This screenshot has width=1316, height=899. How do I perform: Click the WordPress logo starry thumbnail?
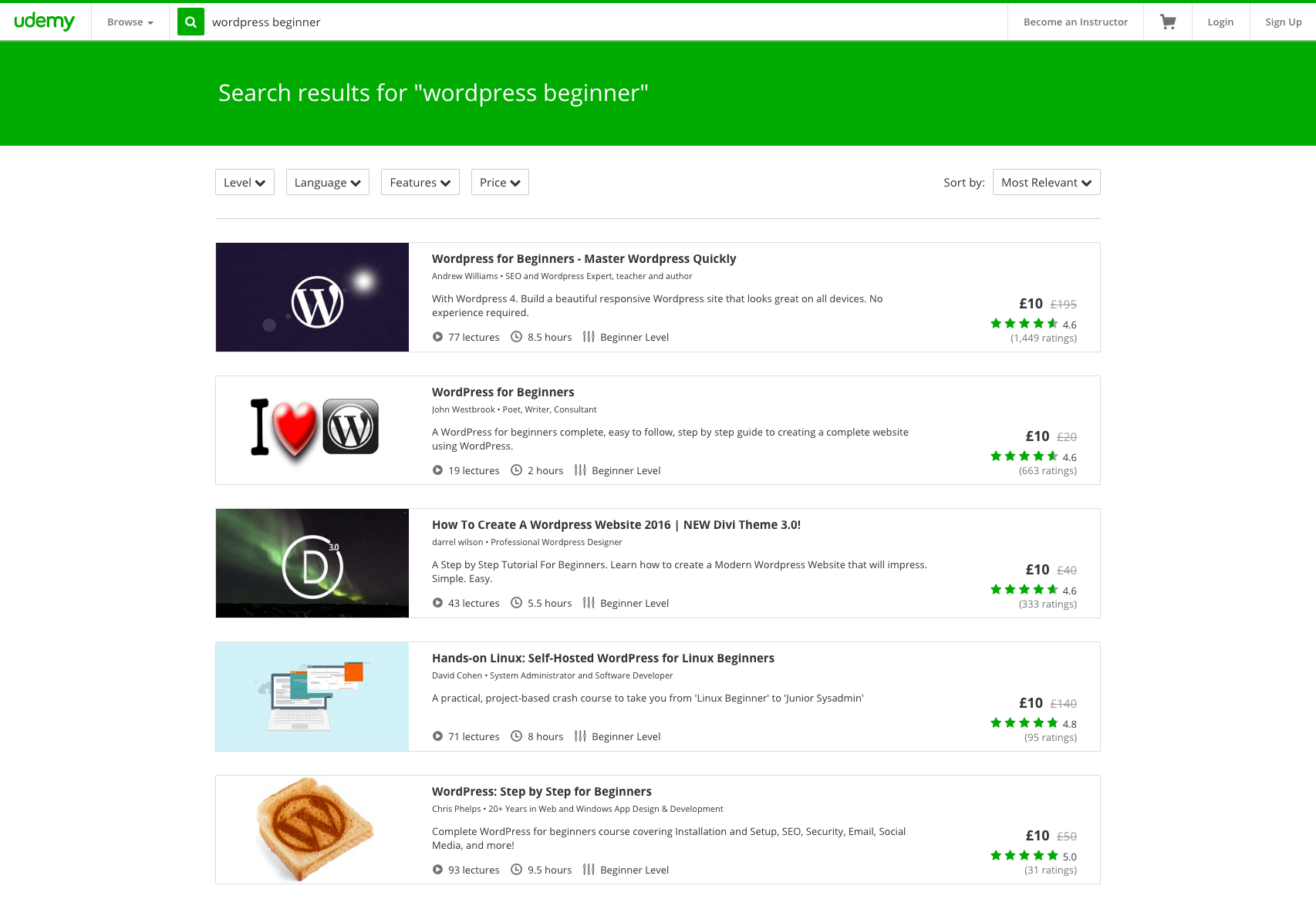click(312, 298)
